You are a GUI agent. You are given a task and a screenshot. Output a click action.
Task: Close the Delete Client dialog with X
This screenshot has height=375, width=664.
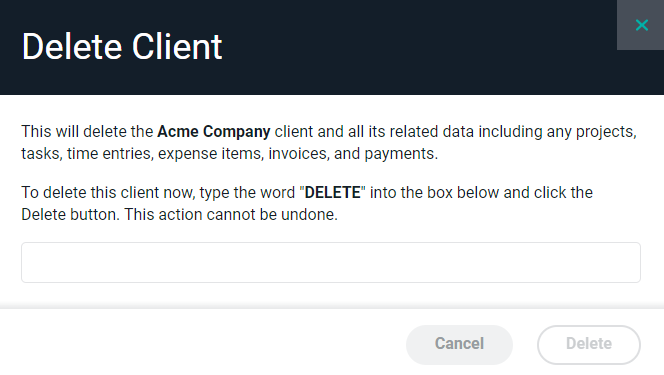click(x=642, y=25)
